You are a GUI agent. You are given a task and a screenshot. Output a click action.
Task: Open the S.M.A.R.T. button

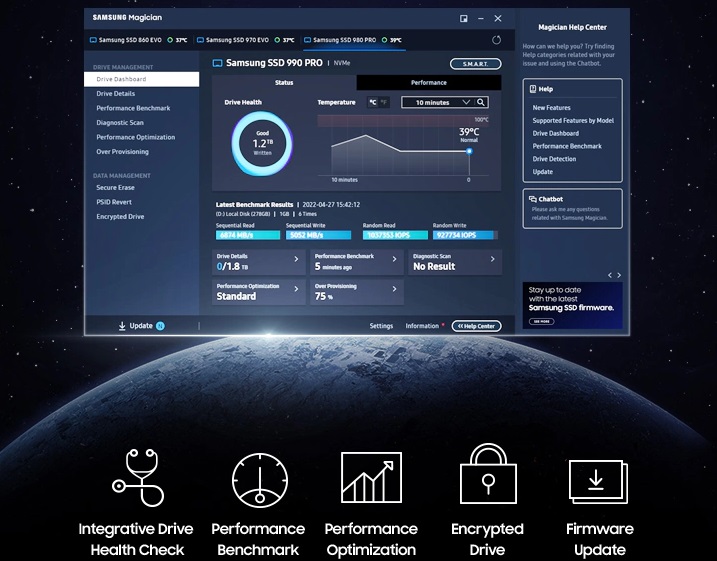click(x=475, y=63)
